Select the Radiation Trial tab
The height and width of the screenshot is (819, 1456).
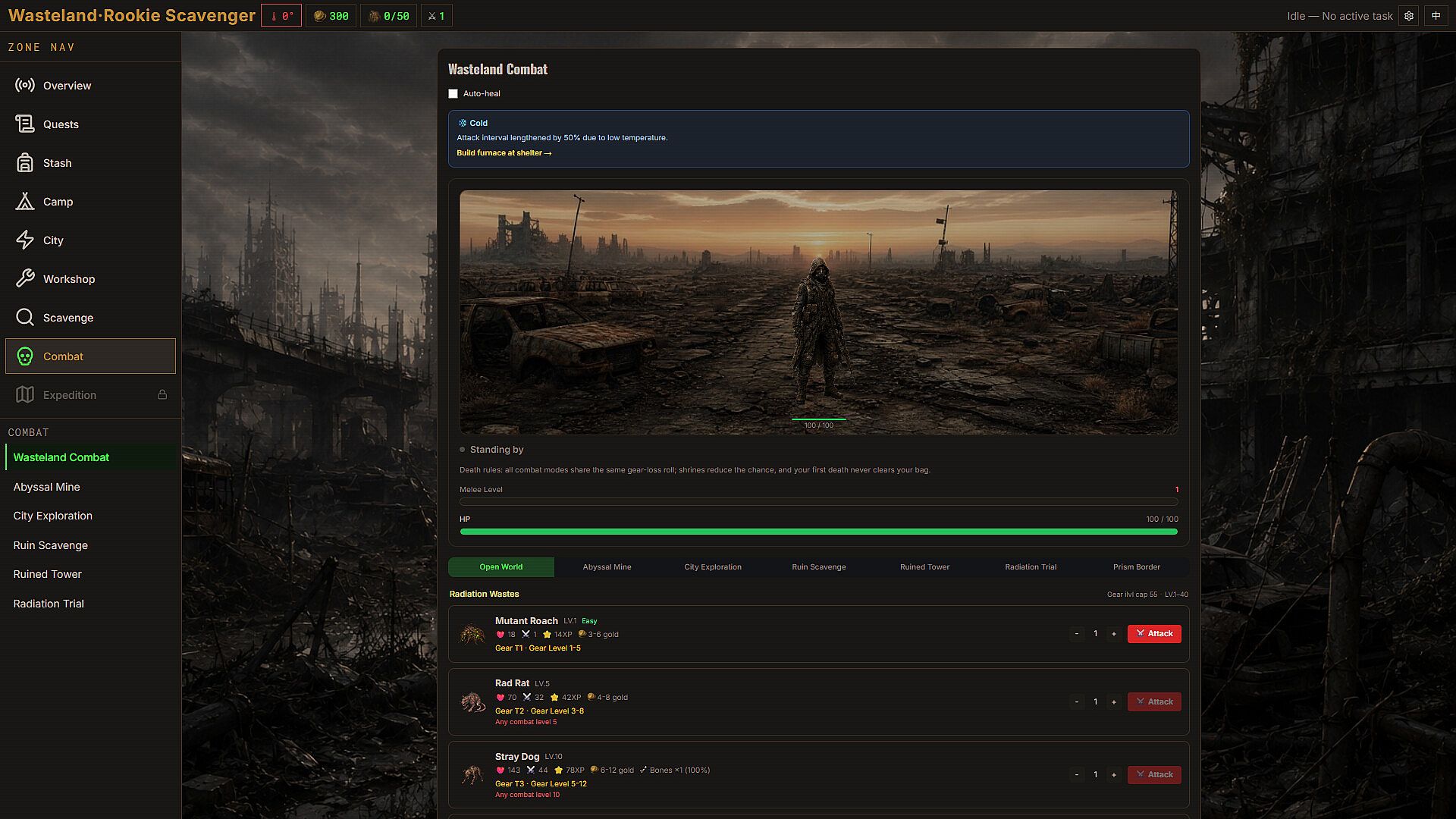[x=1031, y=567]
